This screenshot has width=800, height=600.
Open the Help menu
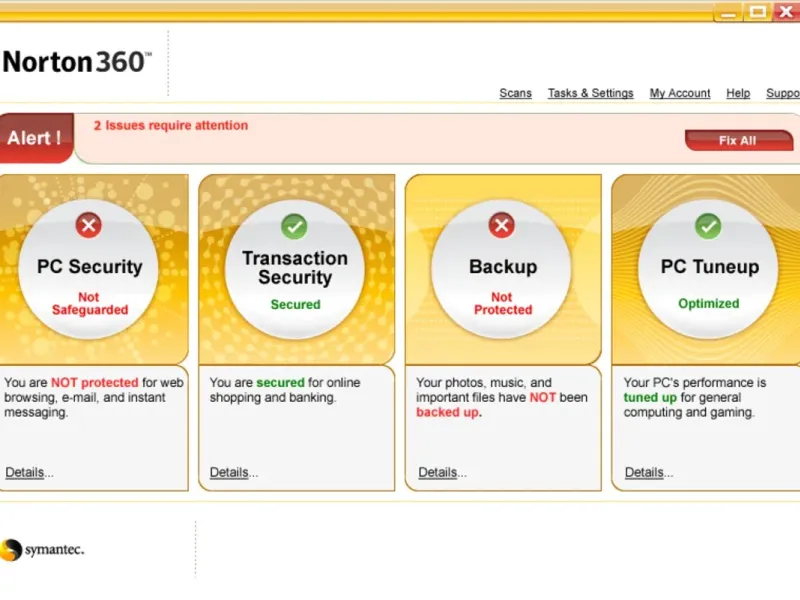click(x=738, y=93)
